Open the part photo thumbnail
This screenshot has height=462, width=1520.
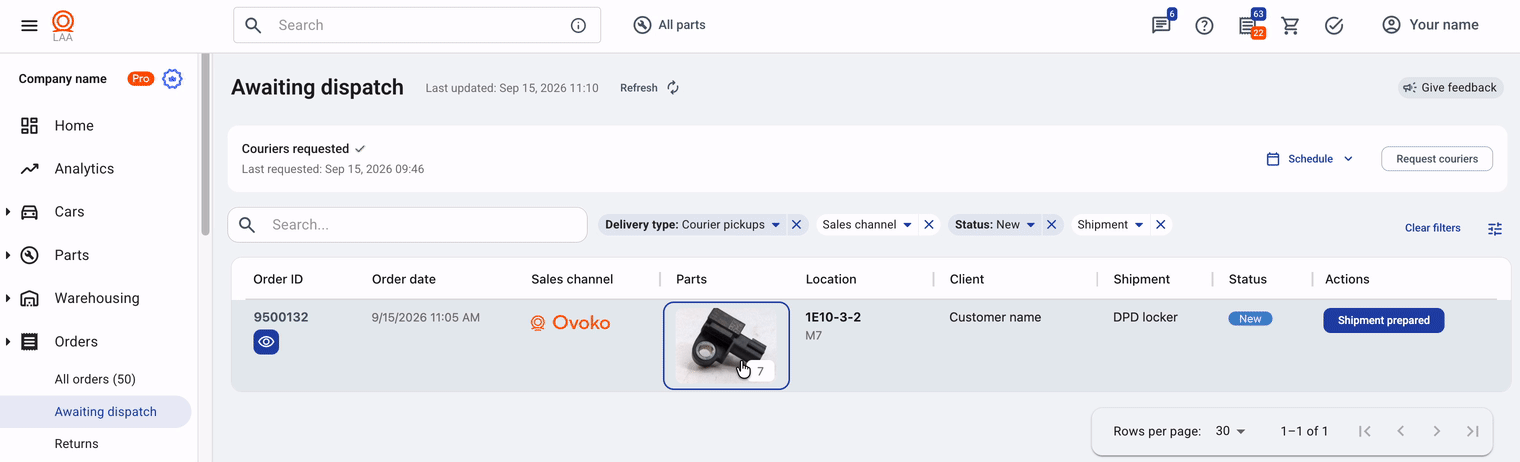pyautogui.click(x=726, y=345)
